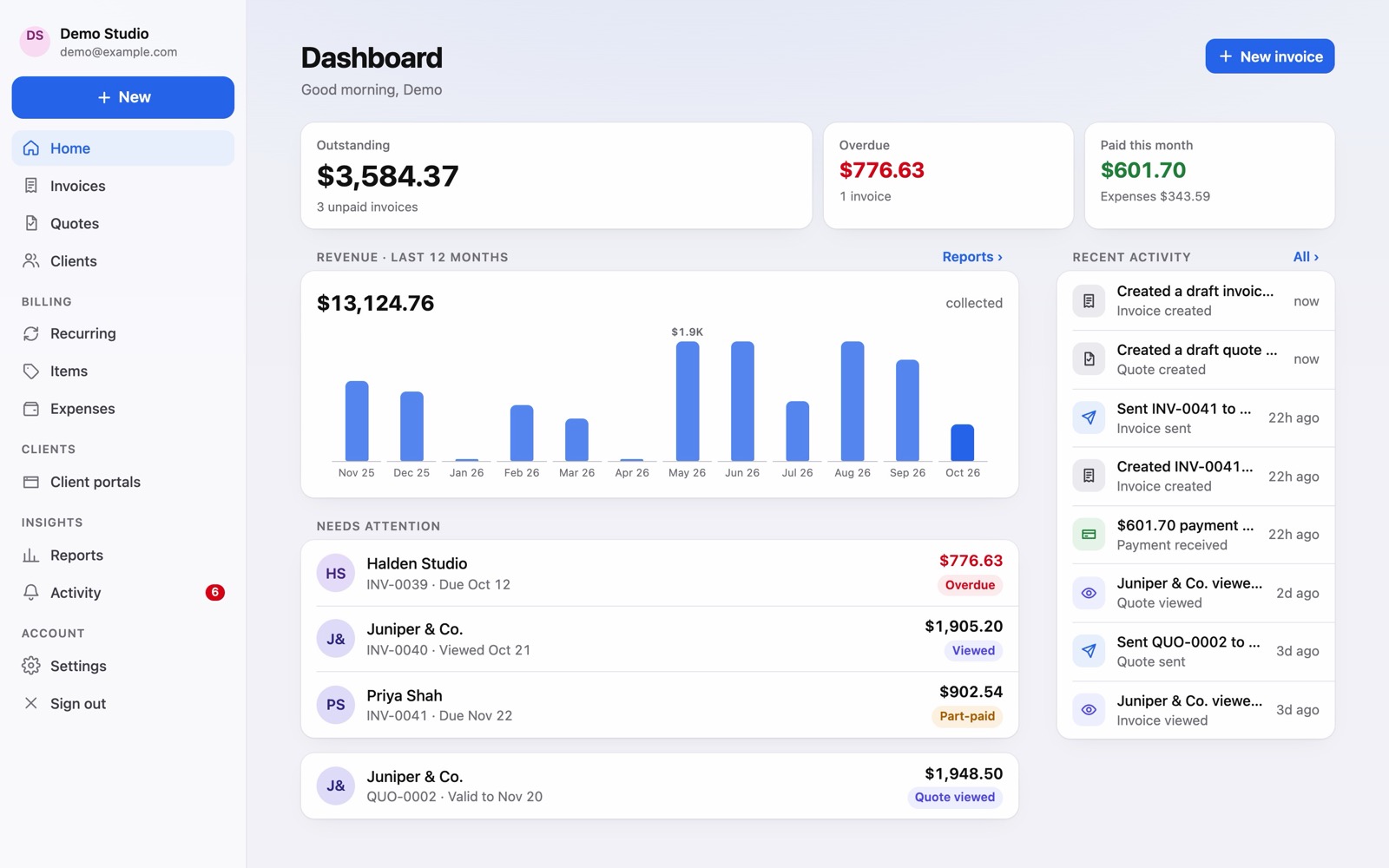Click the Overdue $776.63 card
This screenshot has height=868, width=1389.
tap(948, 175)
